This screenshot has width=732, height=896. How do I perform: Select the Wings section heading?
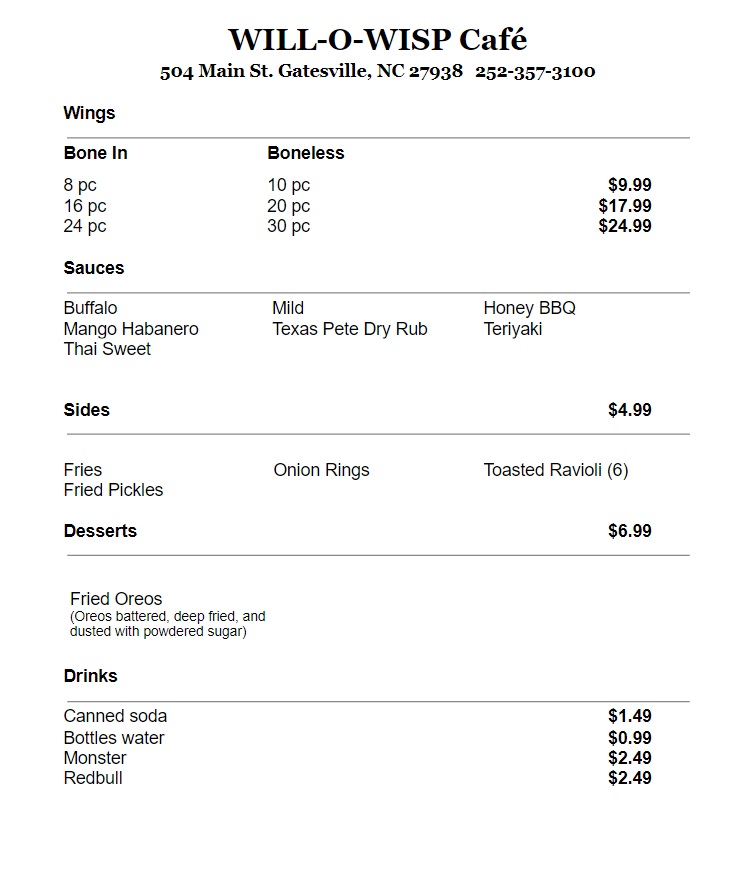89,113
